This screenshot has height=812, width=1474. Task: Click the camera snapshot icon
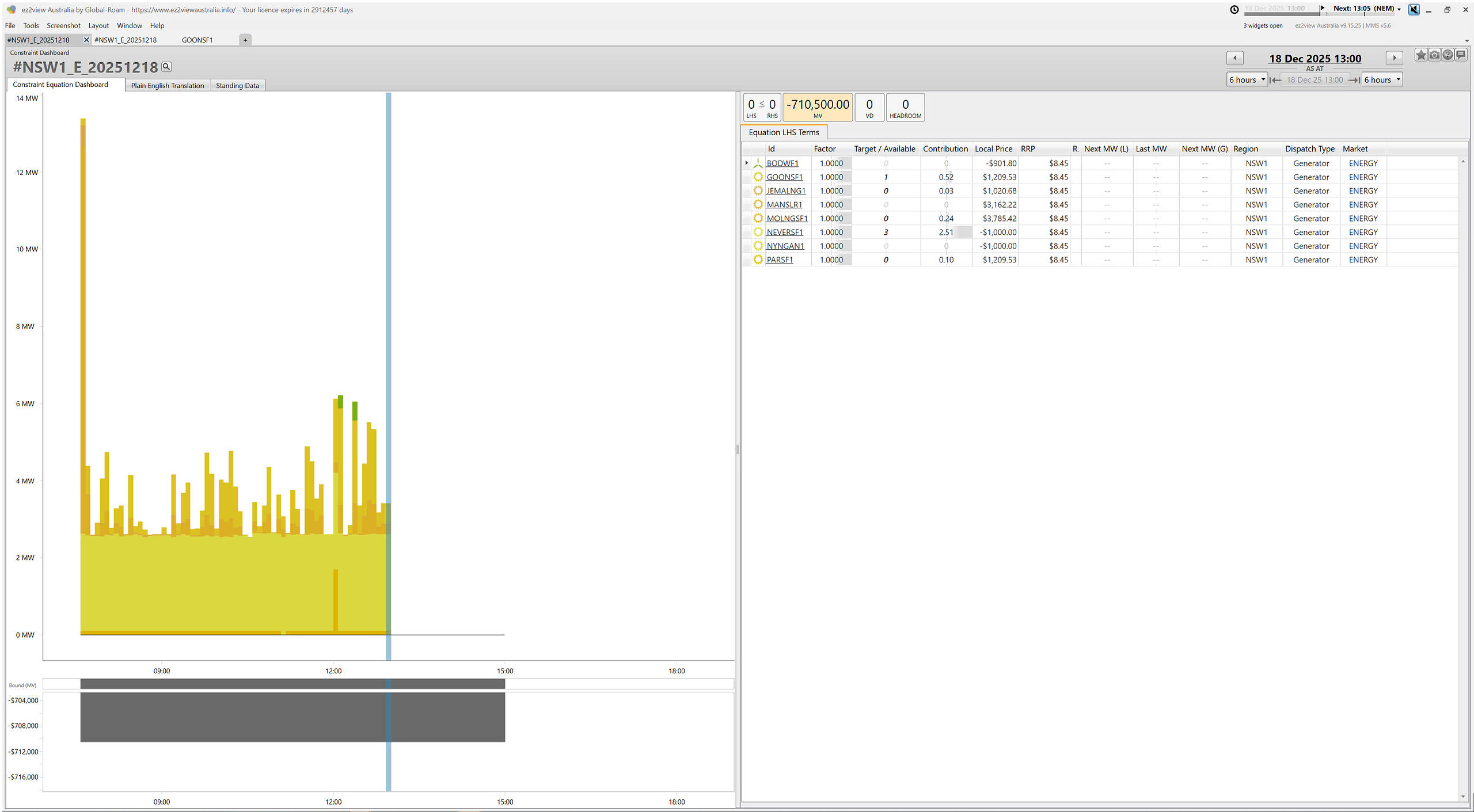(1434, 55)
